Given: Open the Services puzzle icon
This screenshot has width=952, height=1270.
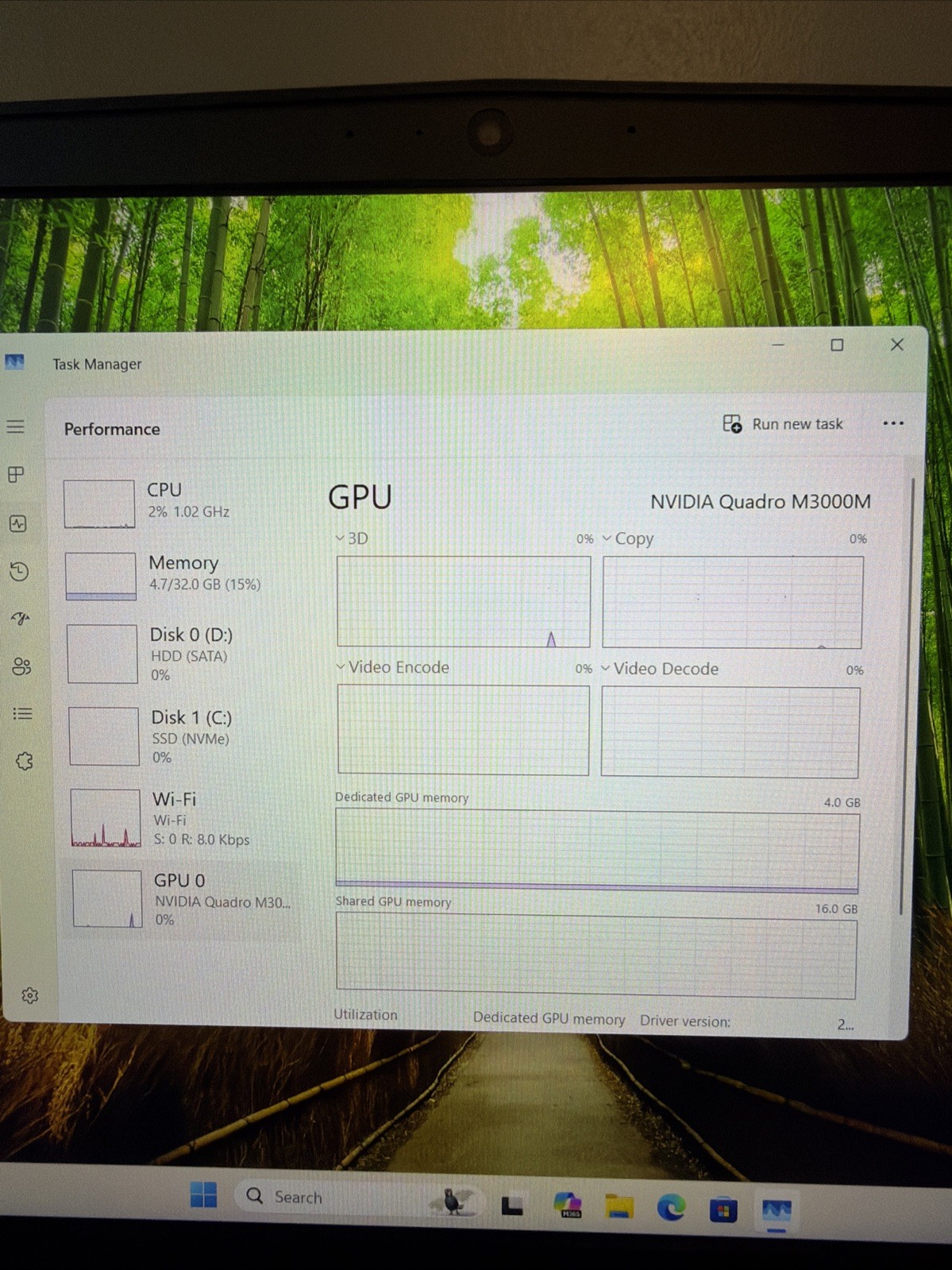Looking at the screenshot, I should [25, 761].
